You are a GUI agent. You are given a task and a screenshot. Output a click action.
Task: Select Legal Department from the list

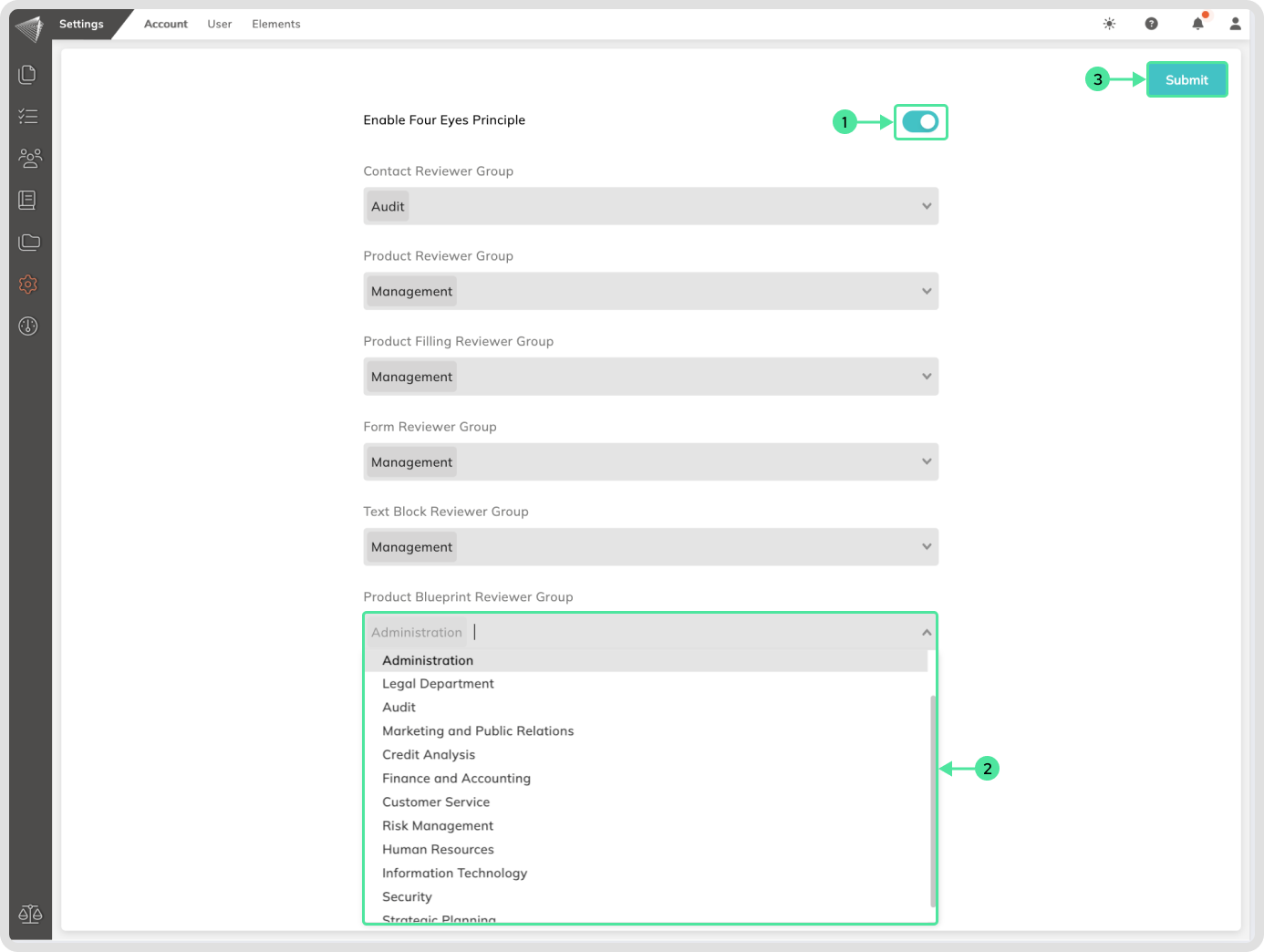(x=438, y=684)
